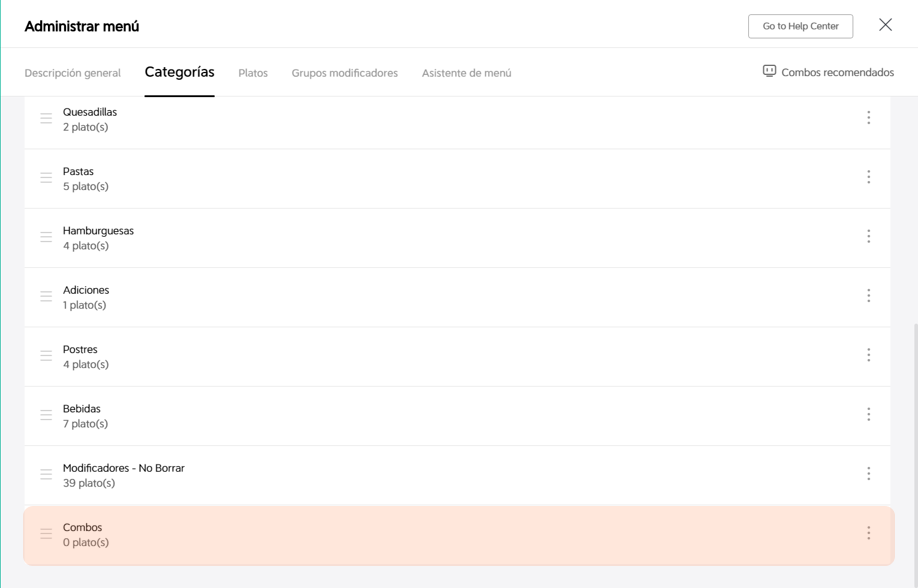Image resolution: width=918 pixels, height=588 pixels.
Task: Open options for Modificadores - No Borrar
Action: [x=868, y=473]
